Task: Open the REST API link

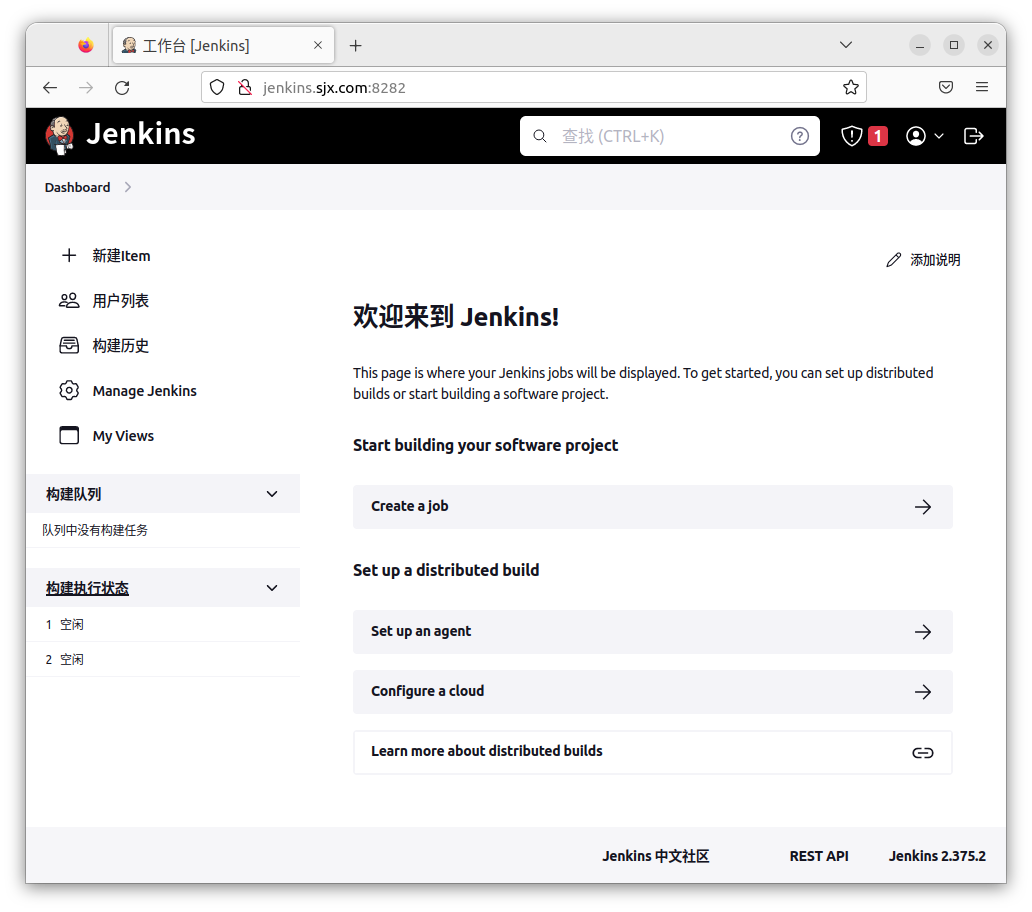Action: pos(818,856)
